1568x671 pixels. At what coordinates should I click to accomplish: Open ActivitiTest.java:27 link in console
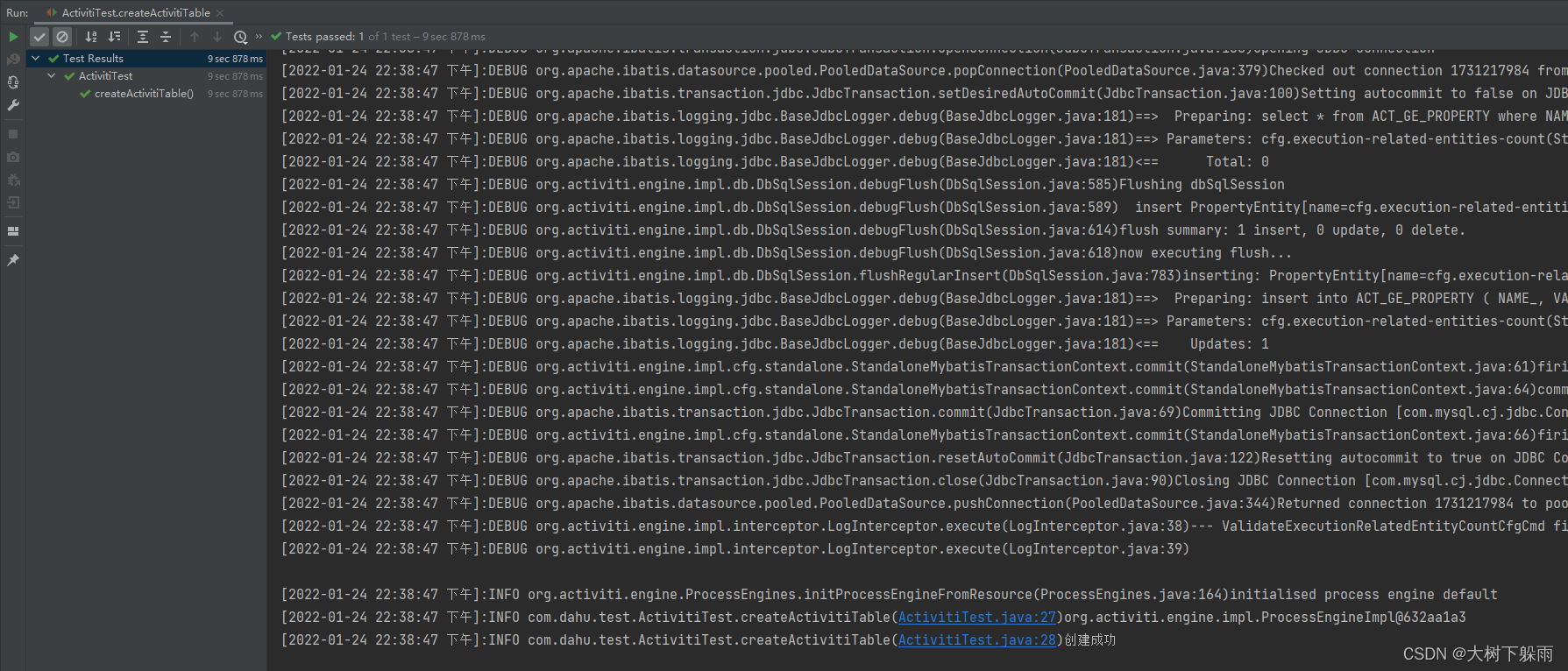[x=977, y=618]
